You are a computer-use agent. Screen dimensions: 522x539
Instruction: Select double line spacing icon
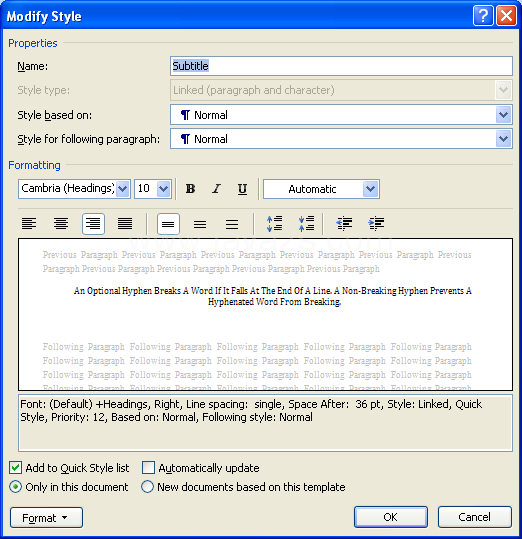pyautogui.click(x=232, y=224)
